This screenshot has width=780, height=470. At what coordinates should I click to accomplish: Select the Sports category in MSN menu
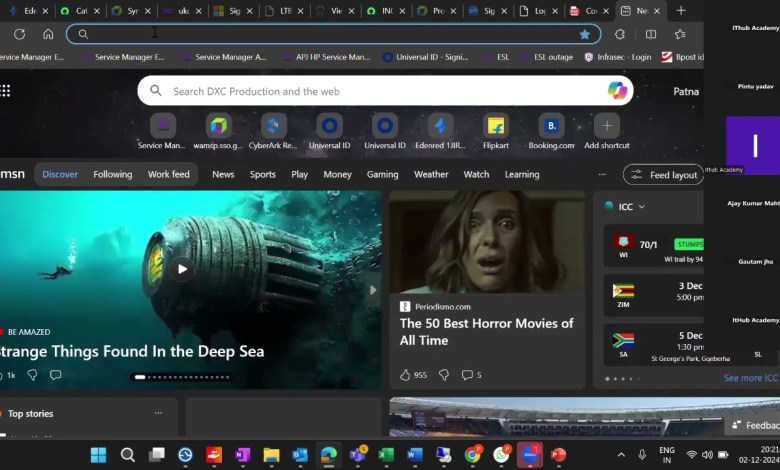click(263, 174)
